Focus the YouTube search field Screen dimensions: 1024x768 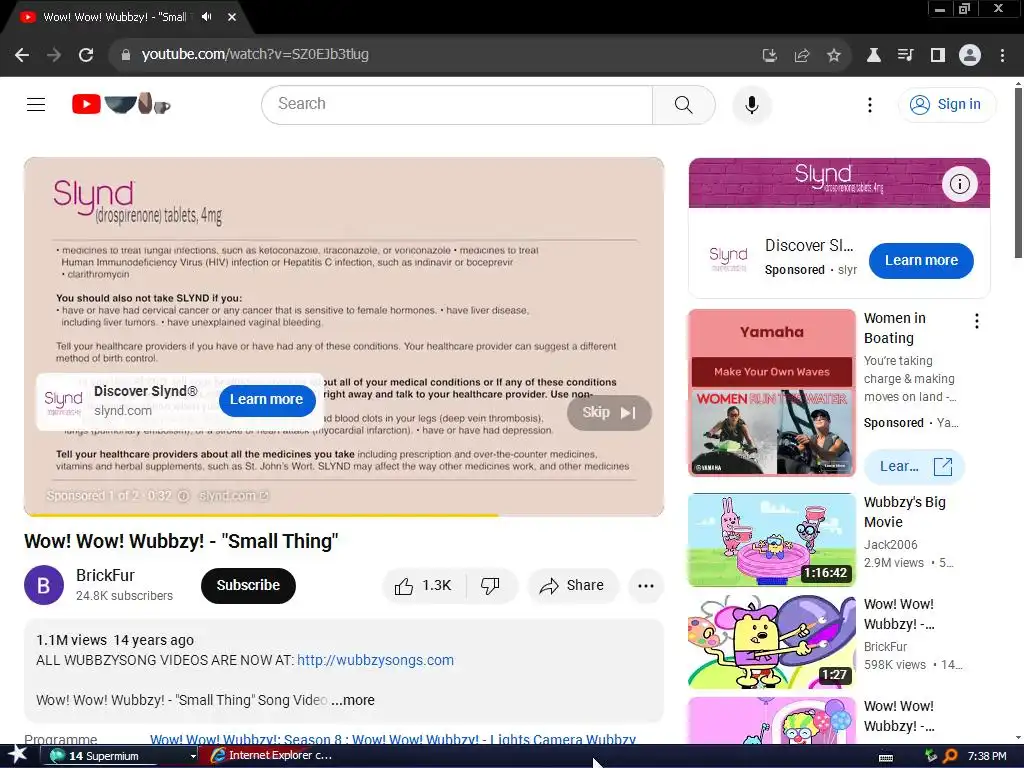tap(456, 104)
